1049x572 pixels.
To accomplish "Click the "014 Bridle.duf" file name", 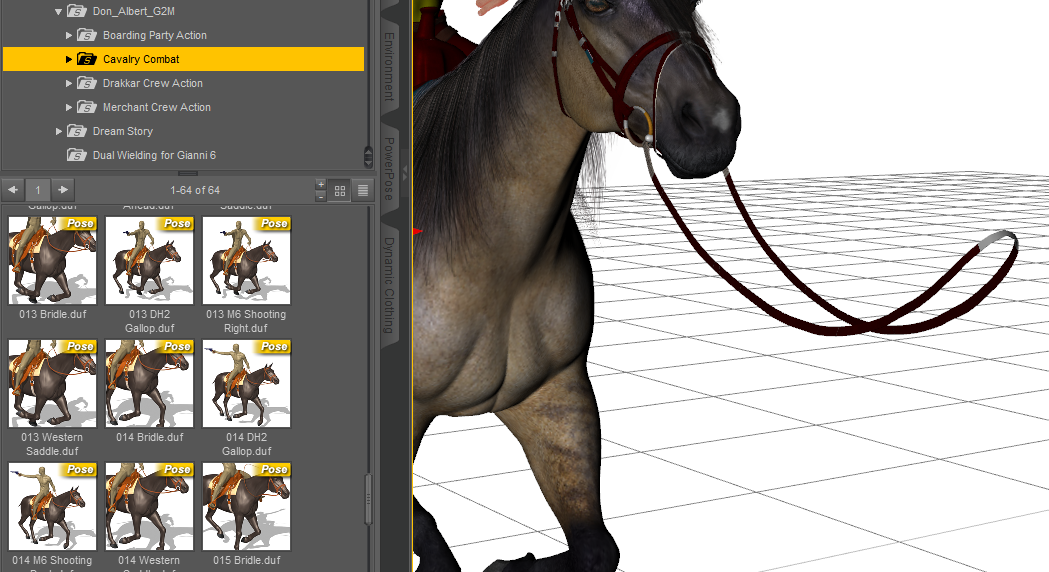I will [x=150, y=438].
